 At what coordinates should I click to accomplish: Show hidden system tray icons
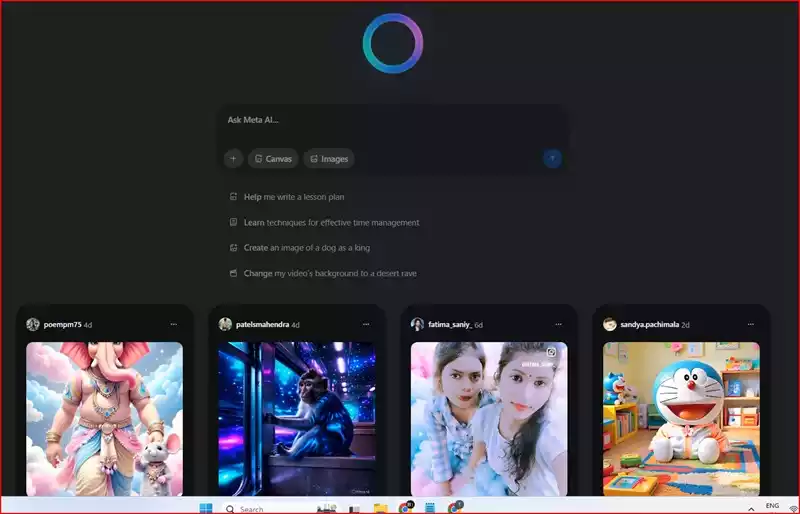[x=751, y=509]
